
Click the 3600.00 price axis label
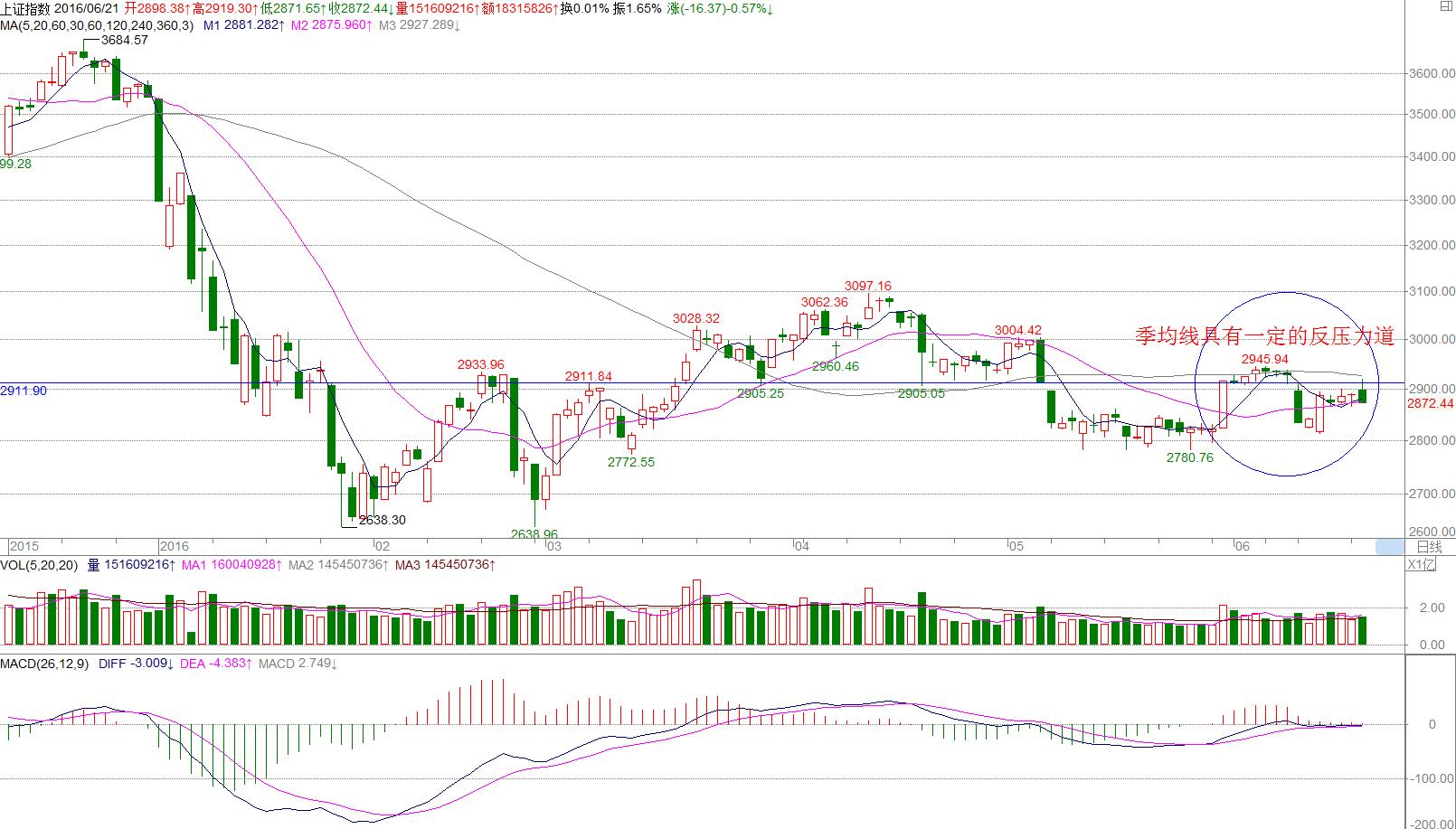1432,73
